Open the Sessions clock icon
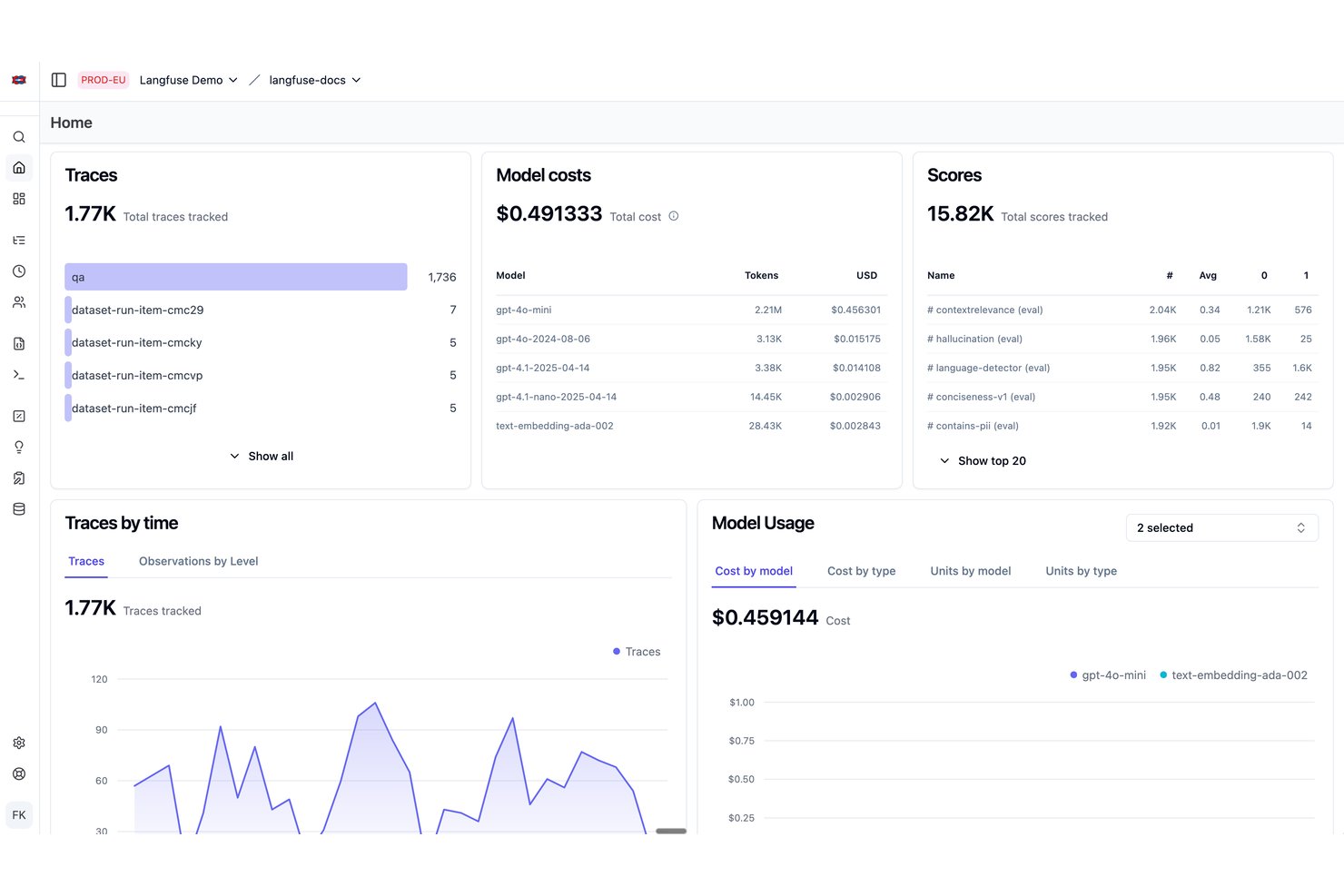 [19, 271]
